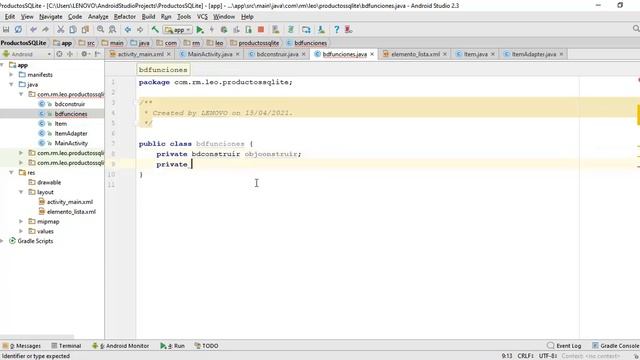Click the Debug app bug icon
640x360 pixels.
(224, 29)
